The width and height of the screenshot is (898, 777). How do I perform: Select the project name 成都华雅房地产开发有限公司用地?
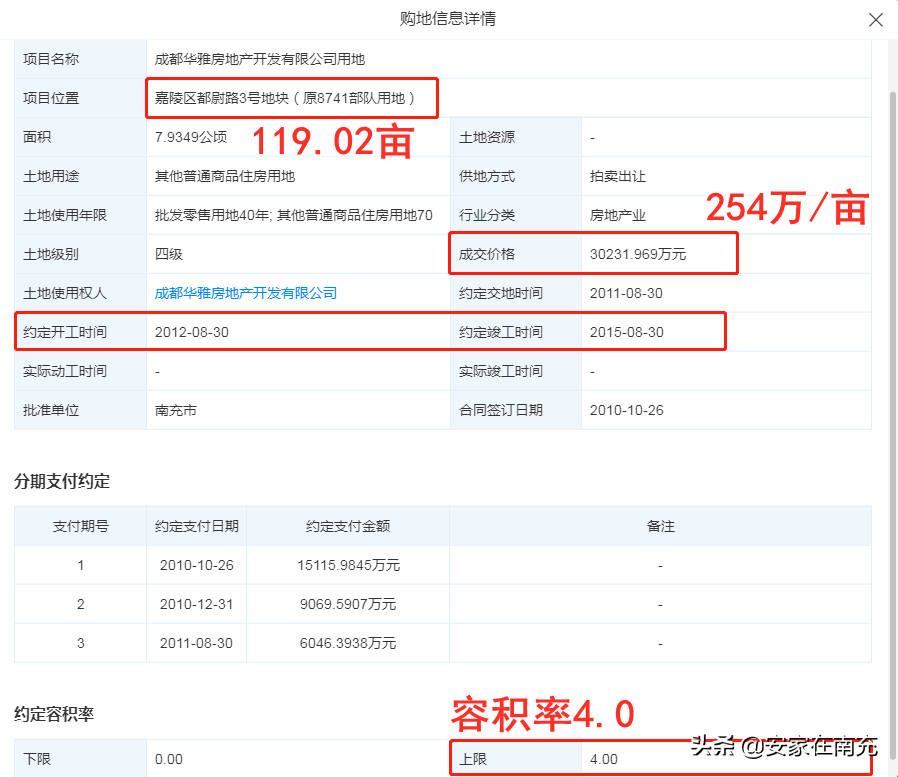tap(259, 59)
